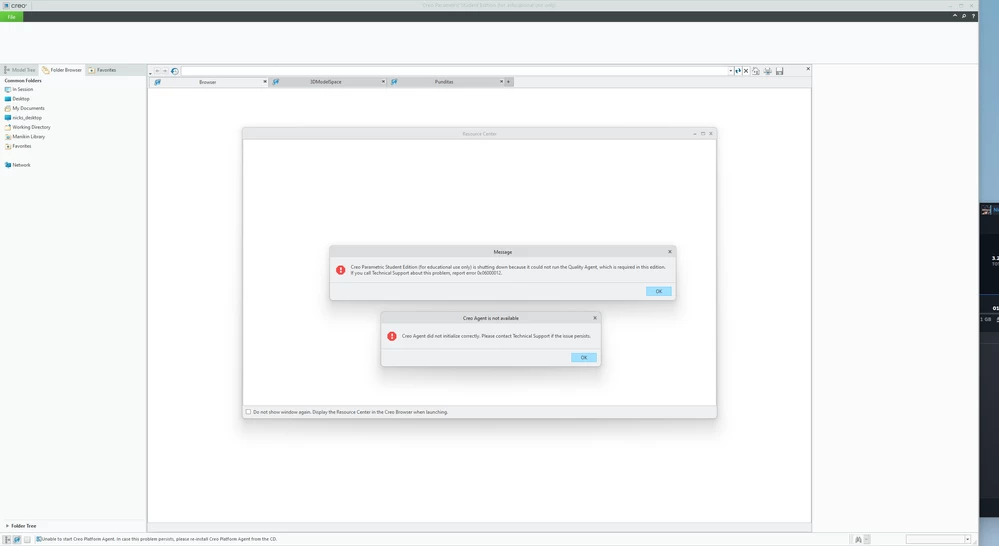Select the Browser tab
The width and height of the screenshot is (999, 546).
click(208, 82)
